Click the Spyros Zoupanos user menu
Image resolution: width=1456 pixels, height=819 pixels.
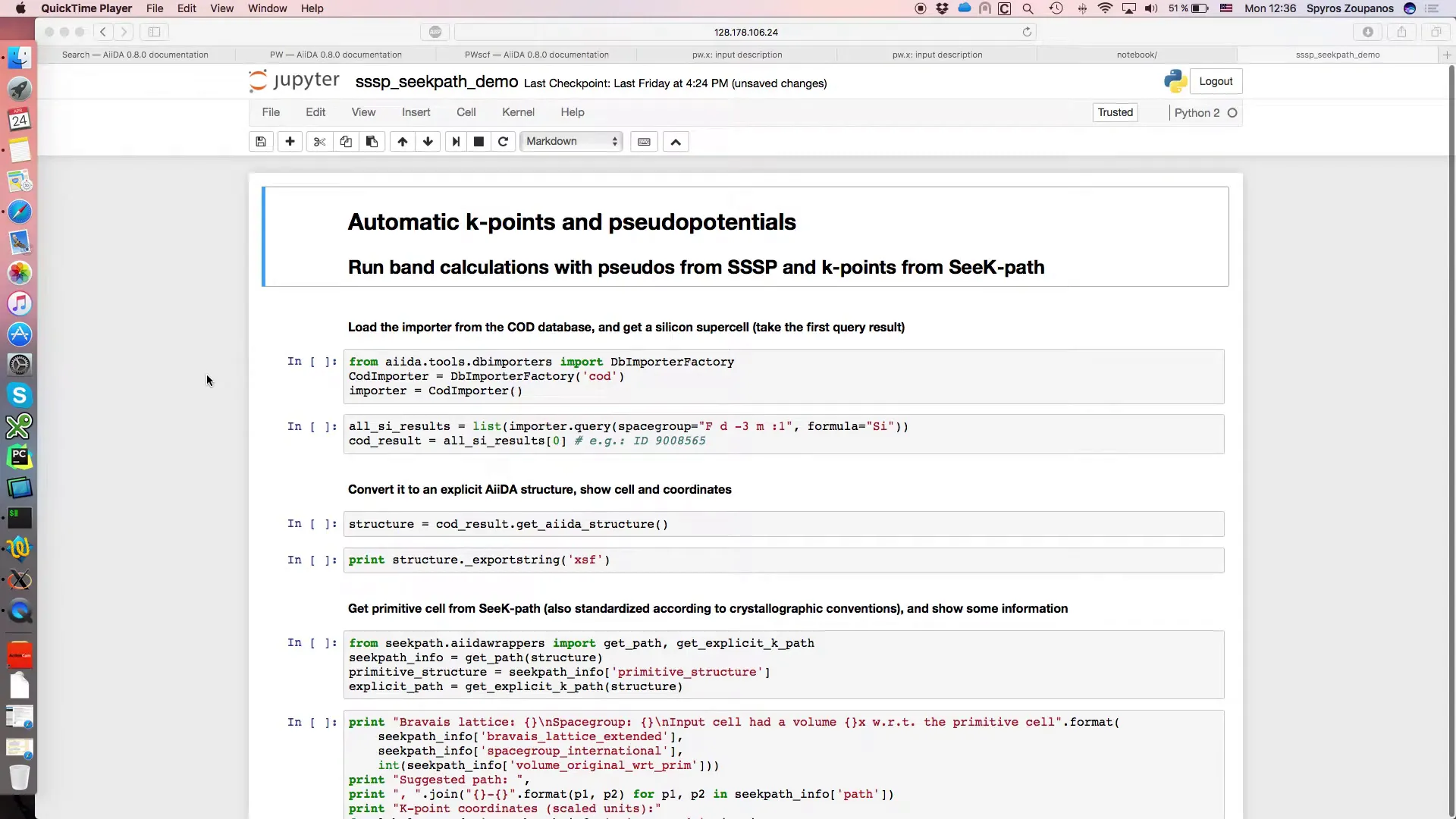point(1350,8)
